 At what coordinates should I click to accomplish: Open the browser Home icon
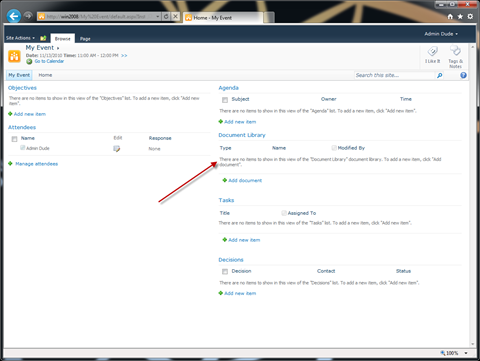pos(450,16)
